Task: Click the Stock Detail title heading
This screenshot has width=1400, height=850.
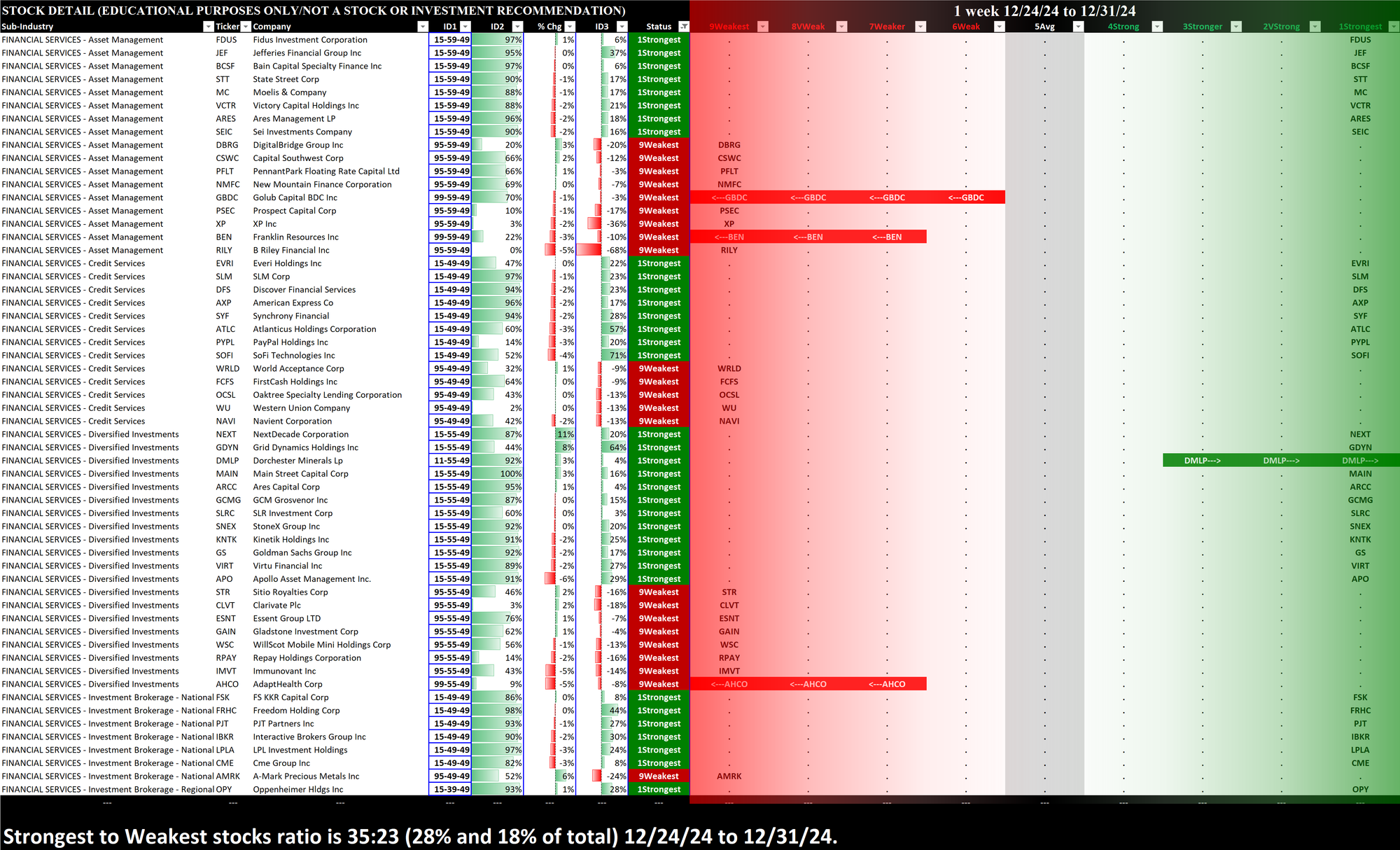Action: (314, 11)
